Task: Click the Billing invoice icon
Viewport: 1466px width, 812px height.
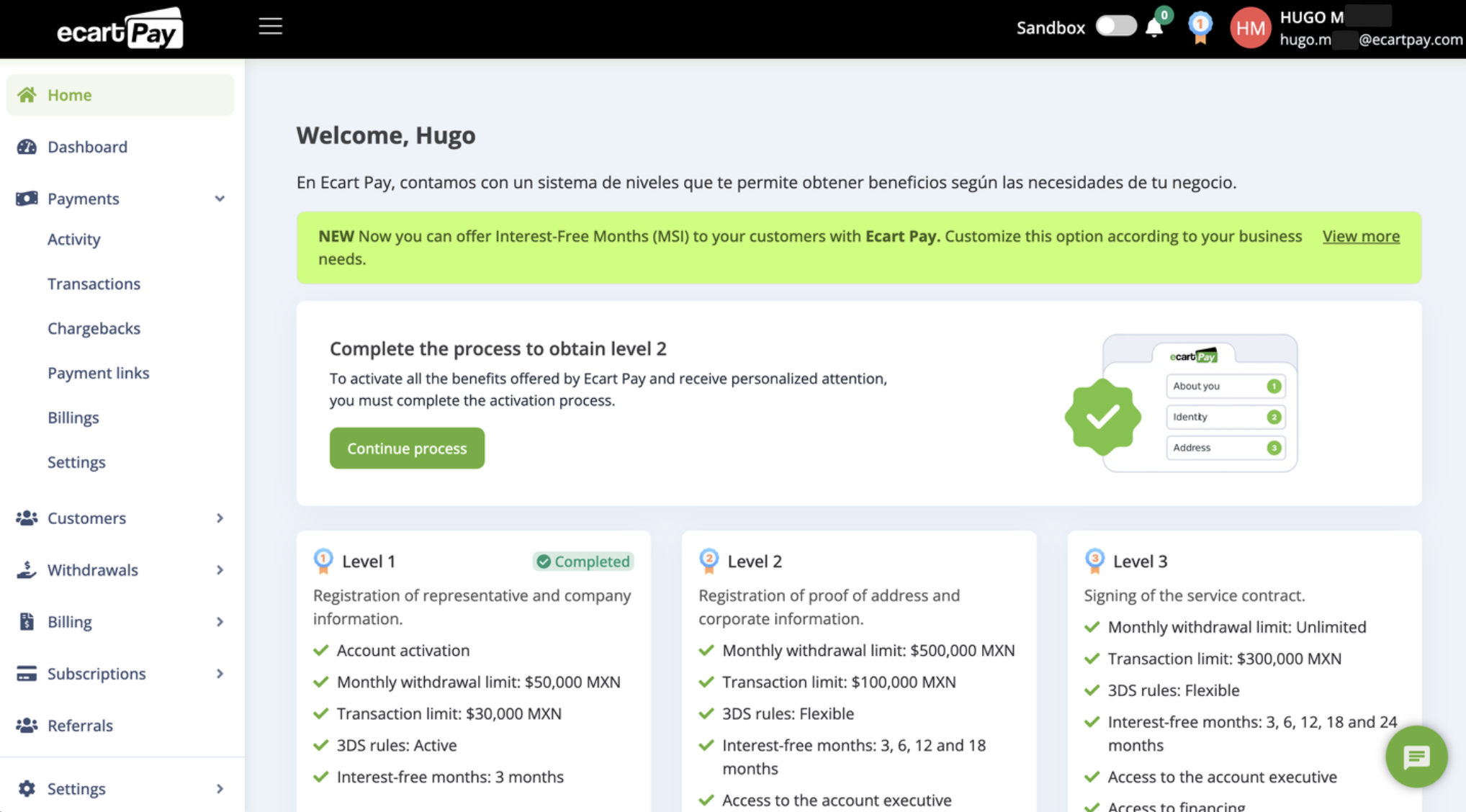Action: point(27,622)
